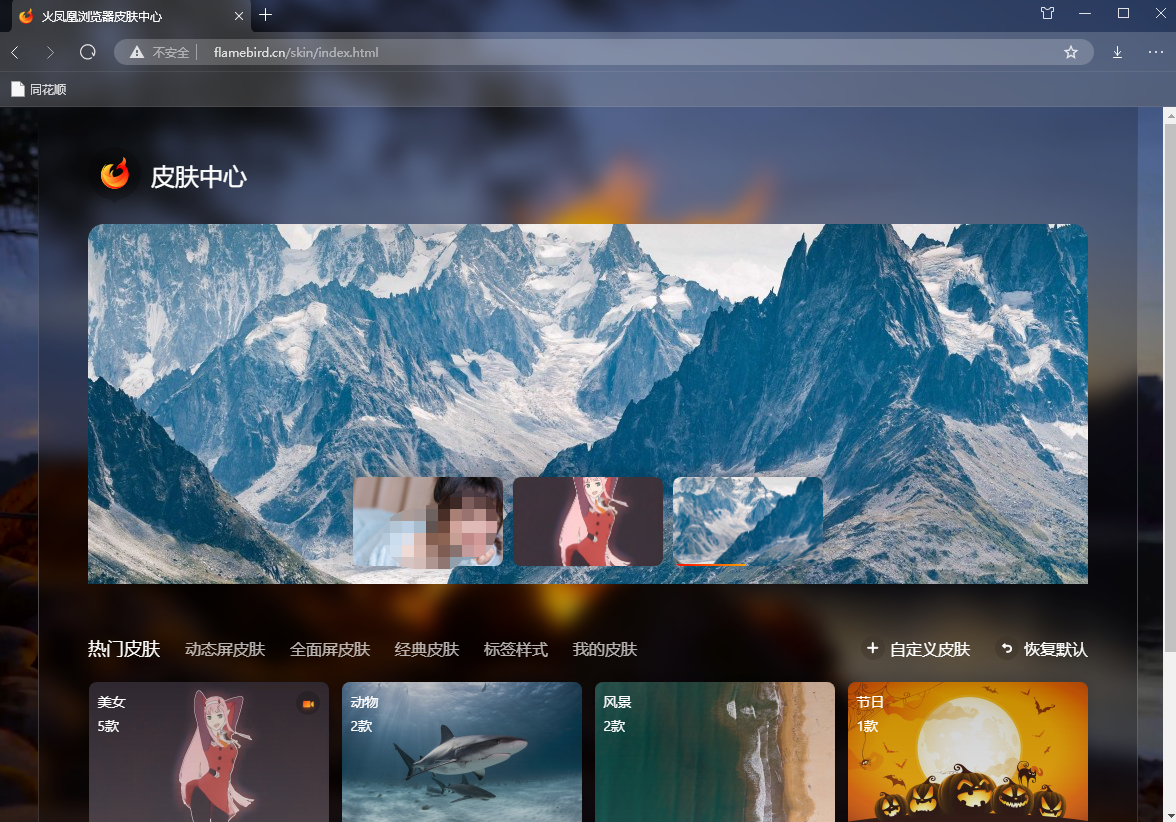Open skin shirt icon in title bar

[1047, 14]
